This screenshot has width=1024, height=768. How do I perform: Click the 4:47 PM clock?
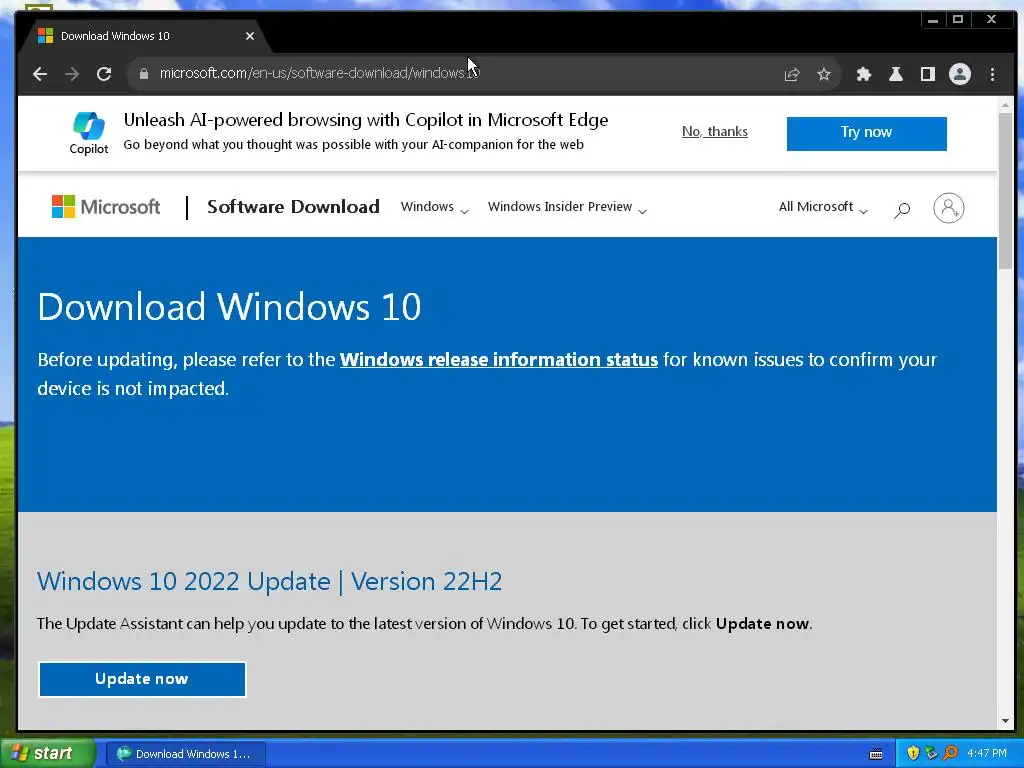(987, 754)
